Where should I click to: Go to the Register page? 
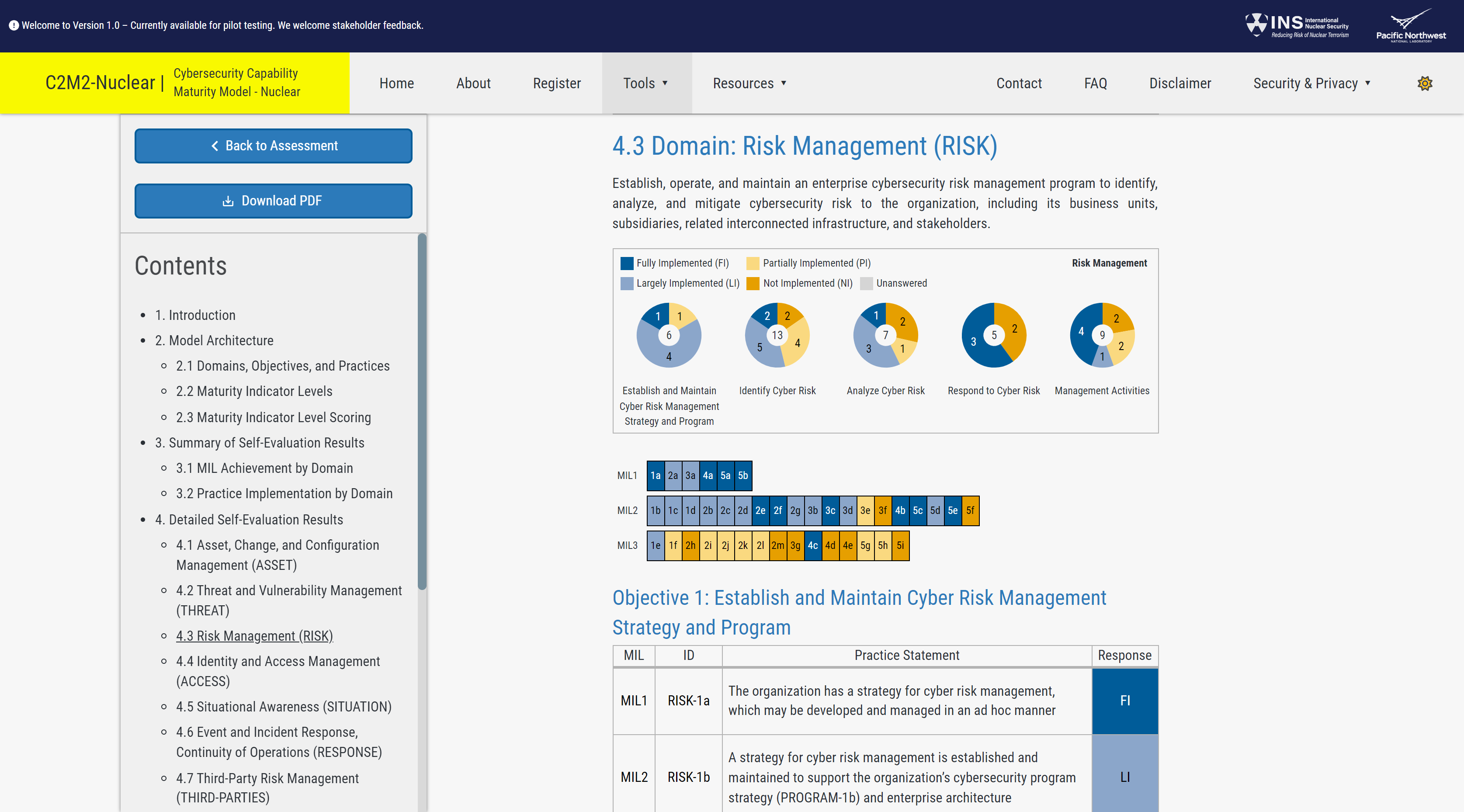pyautogui.click(x=556, y=83)
